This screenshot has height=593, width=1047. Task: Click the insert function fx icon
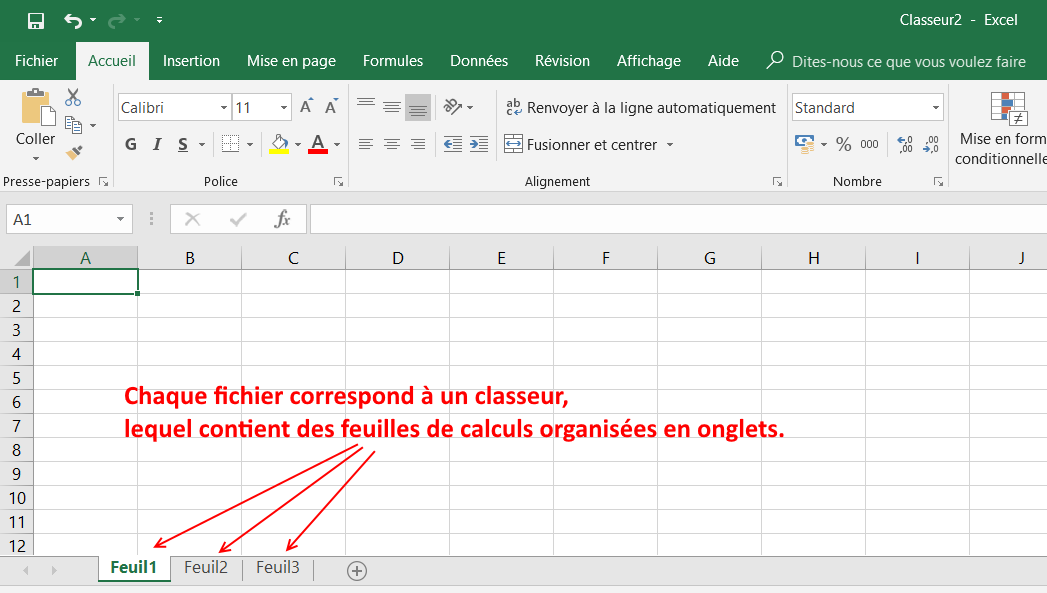point(283,219)
